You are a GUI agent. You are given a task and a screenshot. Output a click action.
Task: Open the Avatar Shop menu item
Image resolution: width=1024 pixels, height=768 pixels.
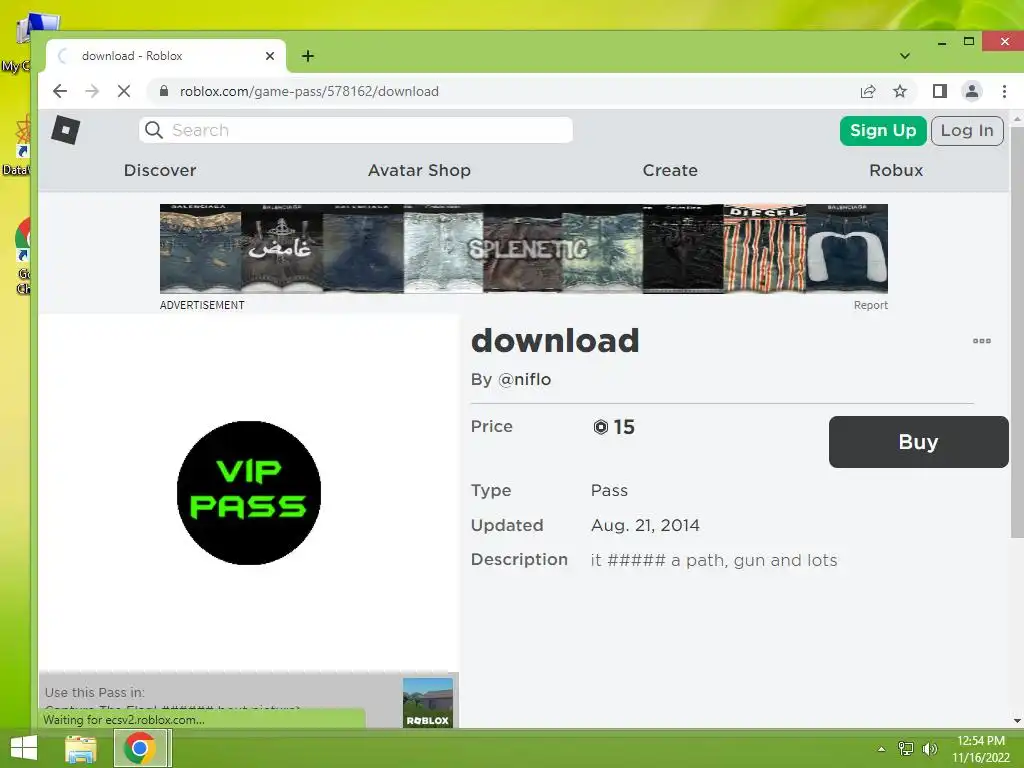click(x=419, y=170)
